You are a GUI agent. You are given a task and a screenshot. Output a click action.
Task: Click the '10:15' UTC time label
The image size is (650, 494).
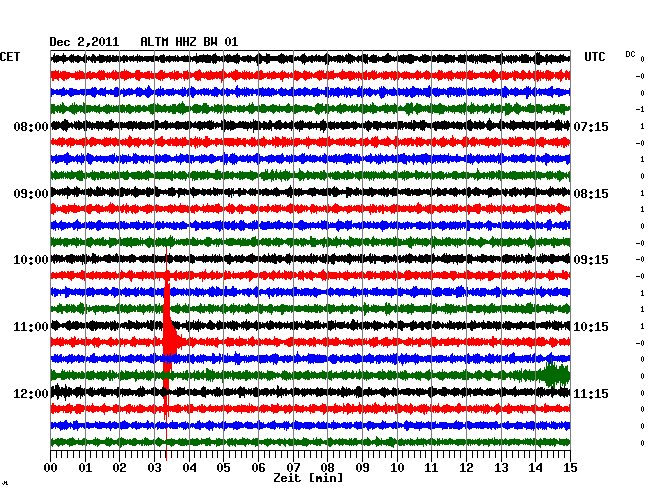coord(591,327)
